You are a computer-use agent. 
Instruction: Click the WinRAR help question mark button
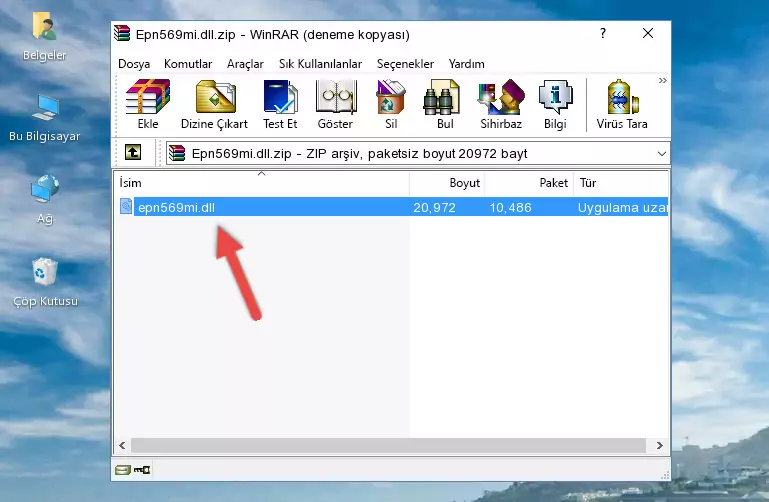pyautogui.click(x=603, y=33)
